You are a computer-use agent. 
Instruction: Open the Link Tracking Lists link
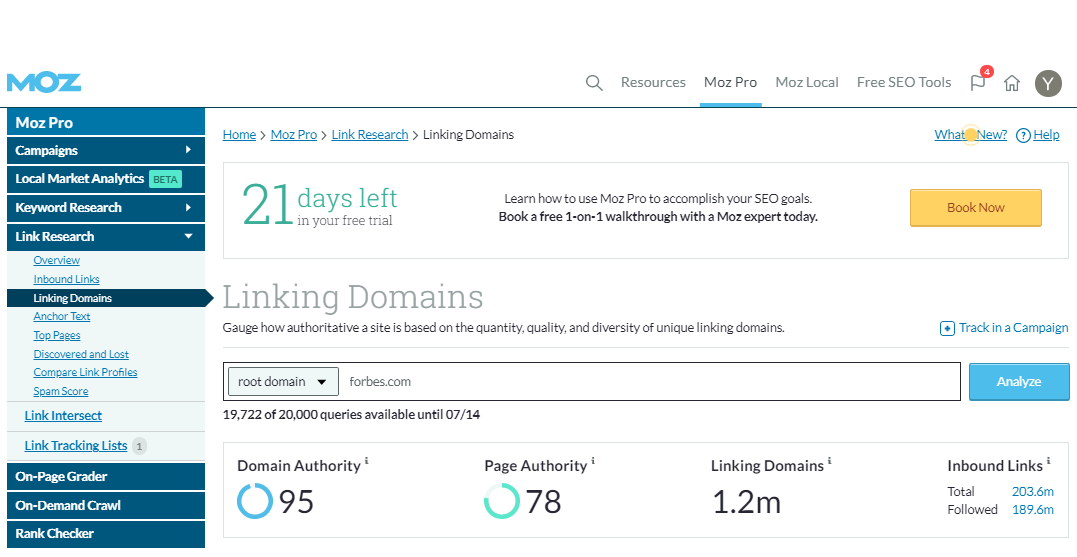(76, 446)
